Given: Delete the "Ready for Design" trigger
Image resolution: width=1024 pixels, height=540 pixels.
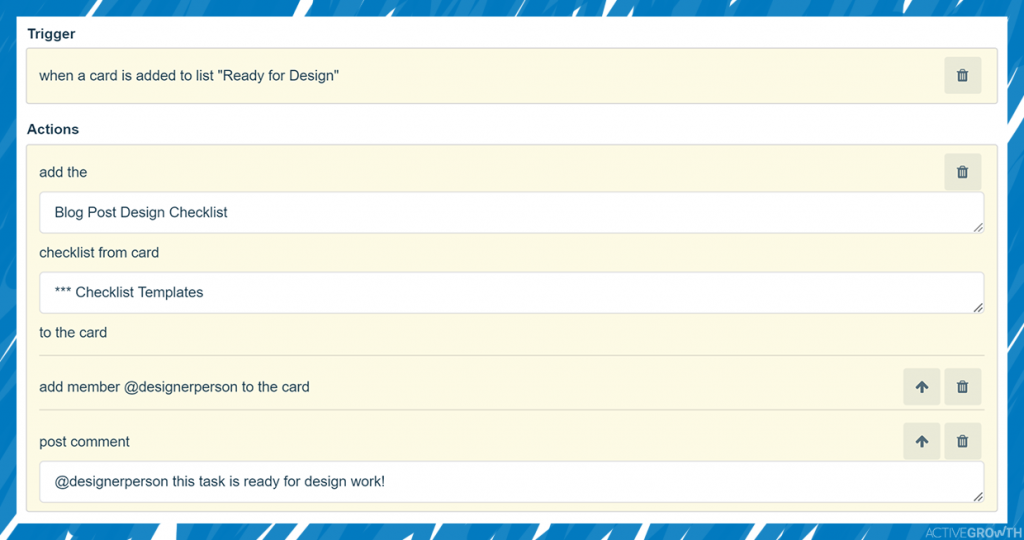Looking at the screenshot, I should [x=962, y=76].
